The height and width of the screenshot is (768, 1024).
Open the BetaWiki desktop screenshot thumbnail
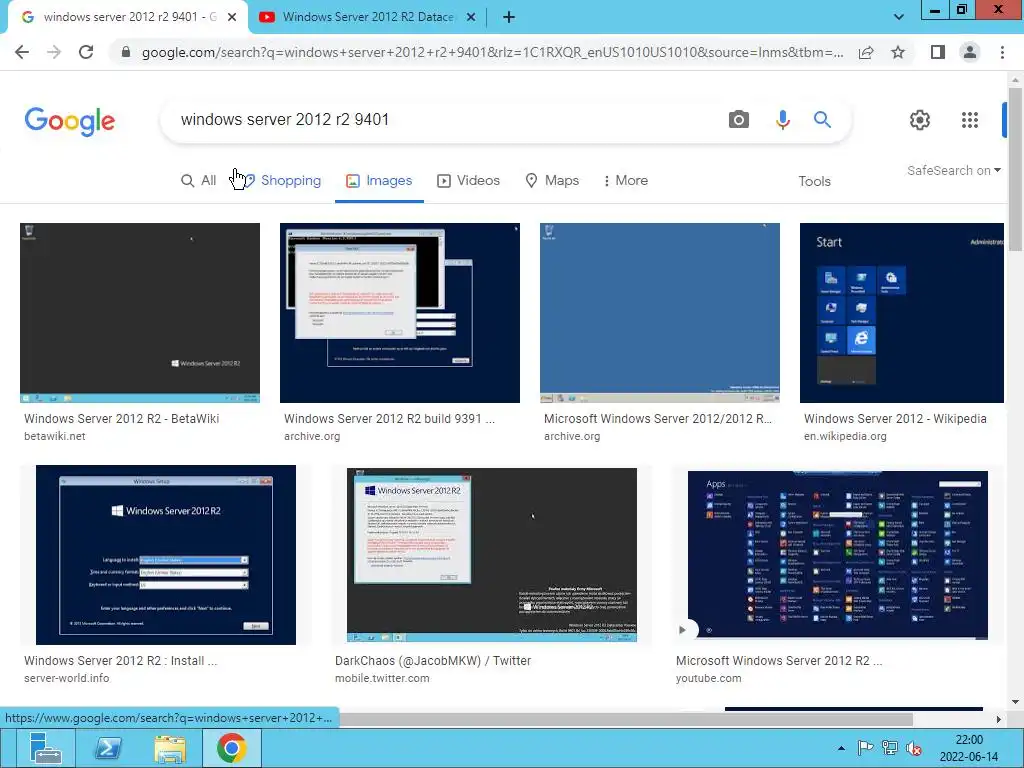coord(140,313)
